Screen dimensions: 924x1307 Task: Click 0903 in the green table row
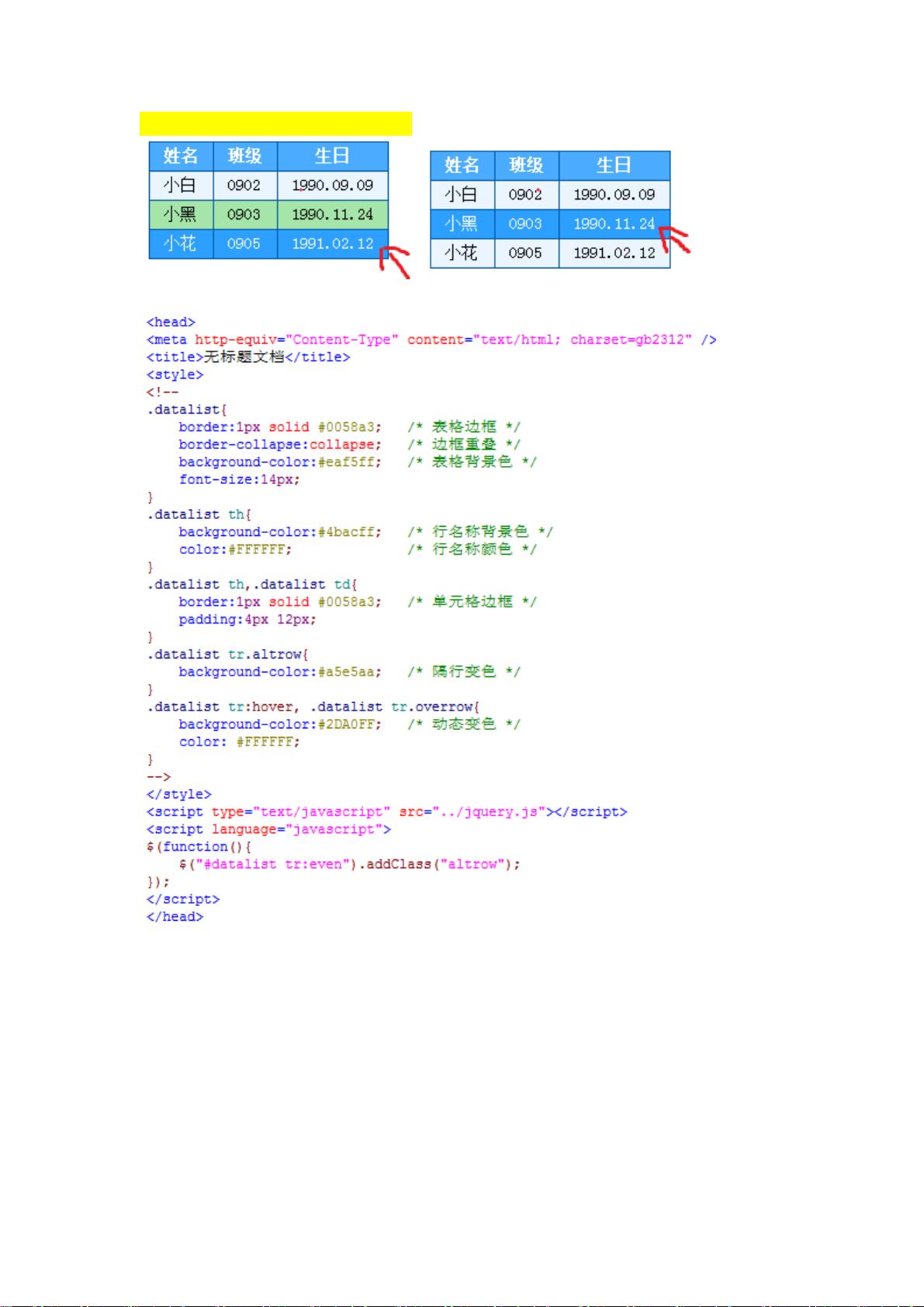click(x=244, y=214)
